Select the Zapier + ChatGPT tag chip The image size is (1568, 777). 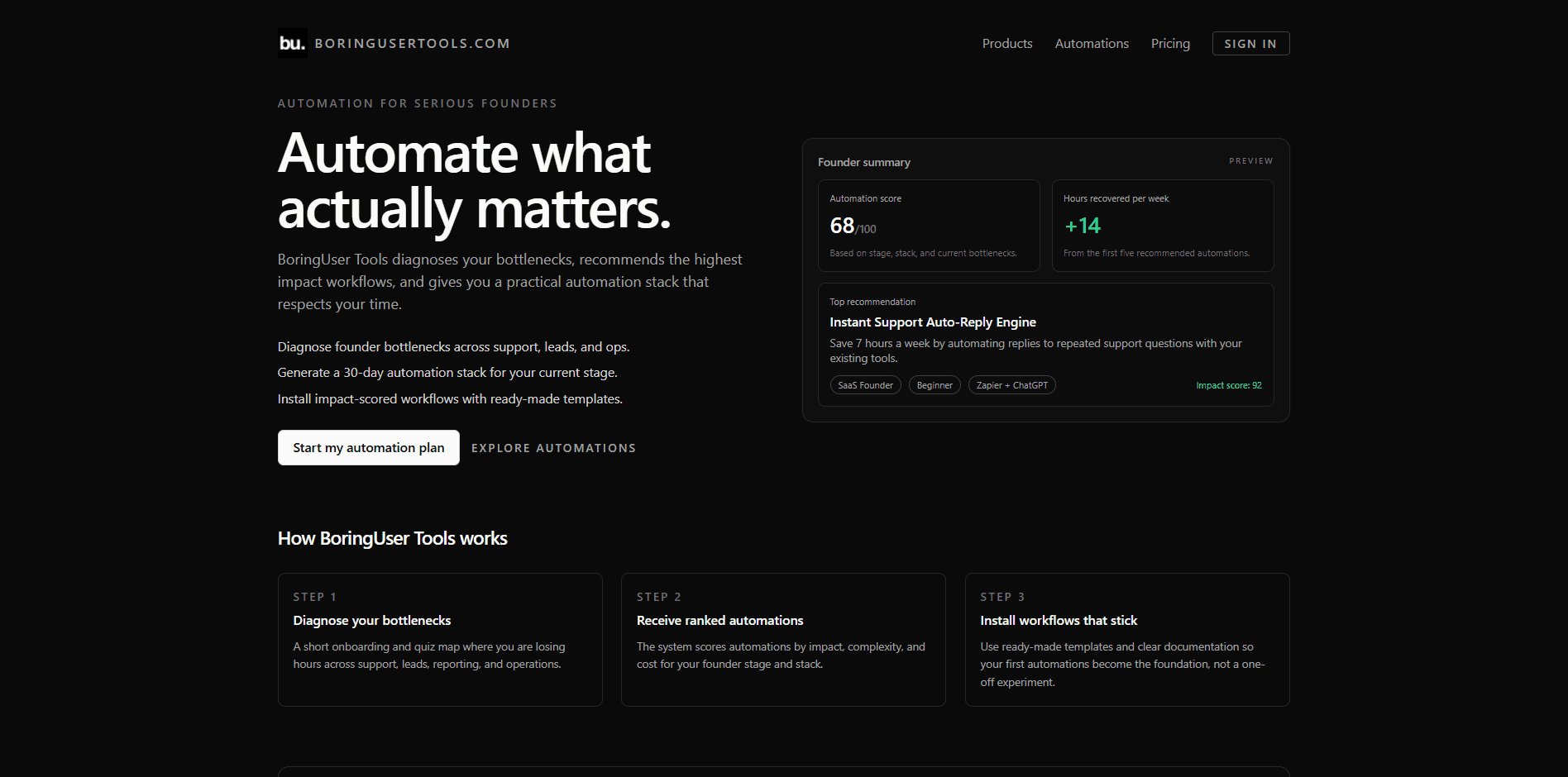click(1011, 384)
